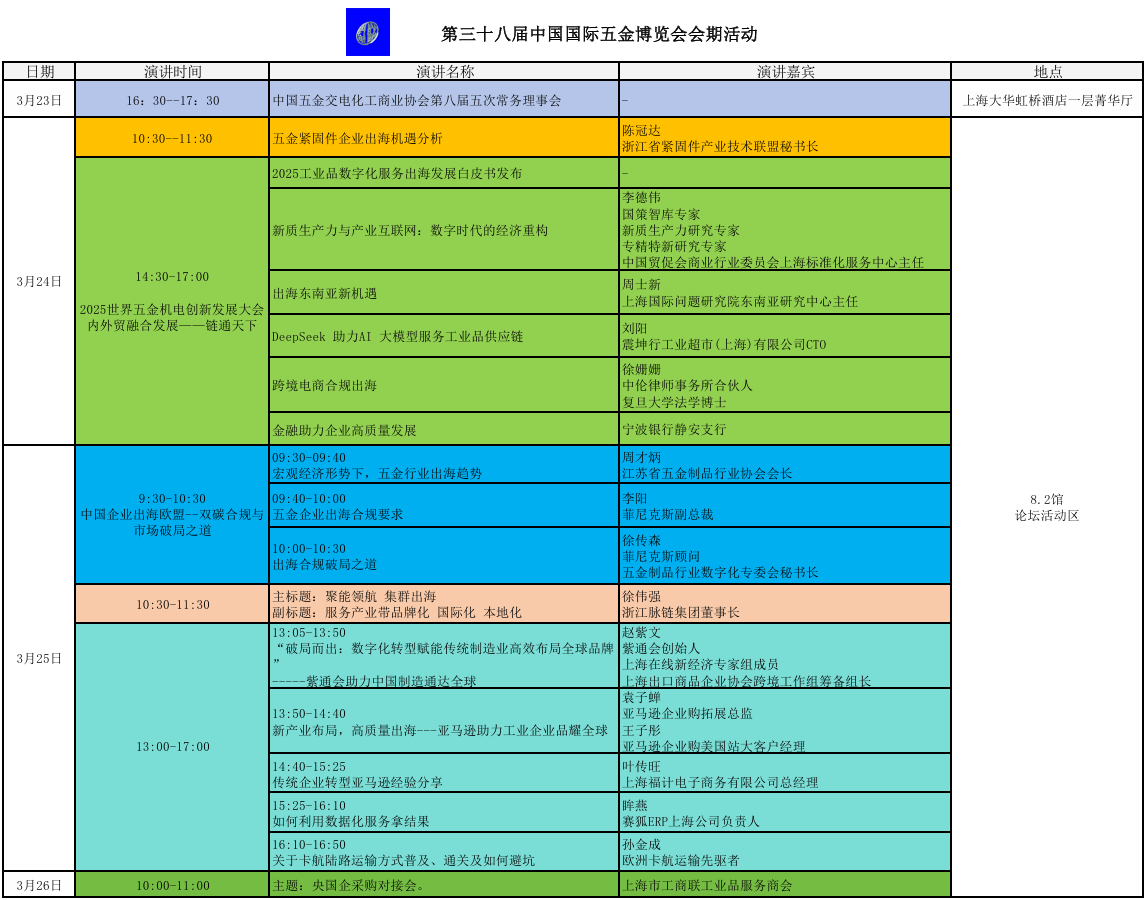Click the 叶传旺 speaker cell

(785, 773)
